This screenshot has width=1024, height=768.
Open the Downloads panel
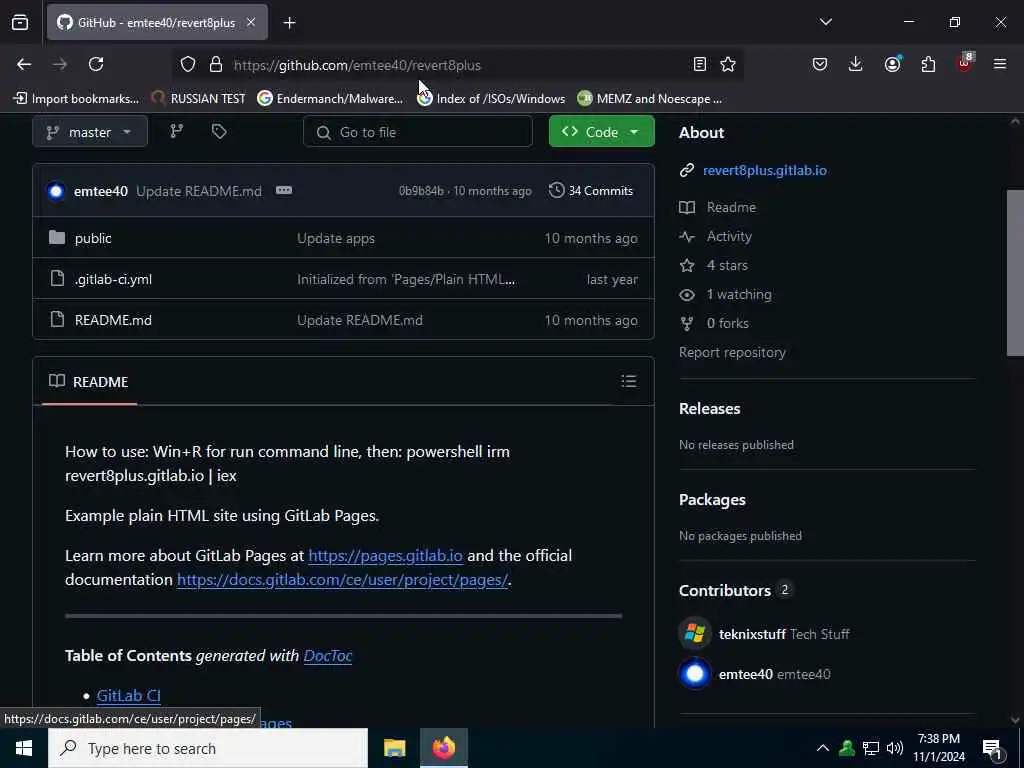[x=856, y=64]
